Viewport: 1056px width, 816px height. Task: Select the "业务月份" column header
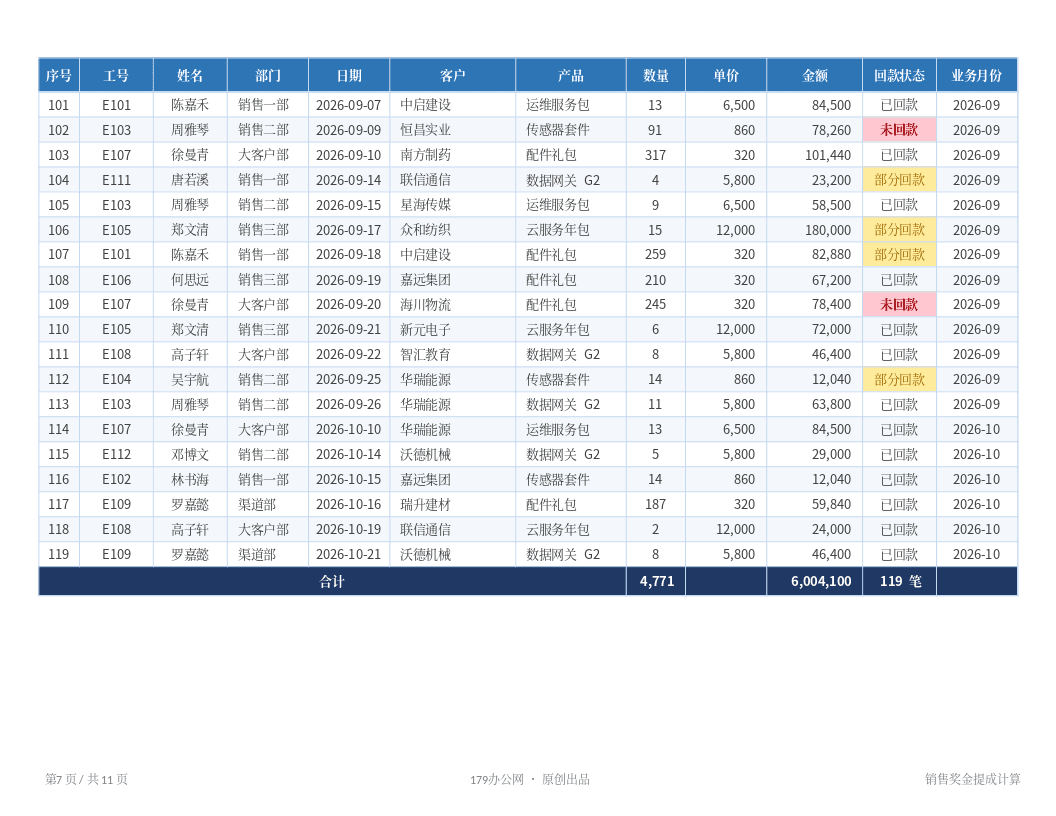tap(977, 75)
